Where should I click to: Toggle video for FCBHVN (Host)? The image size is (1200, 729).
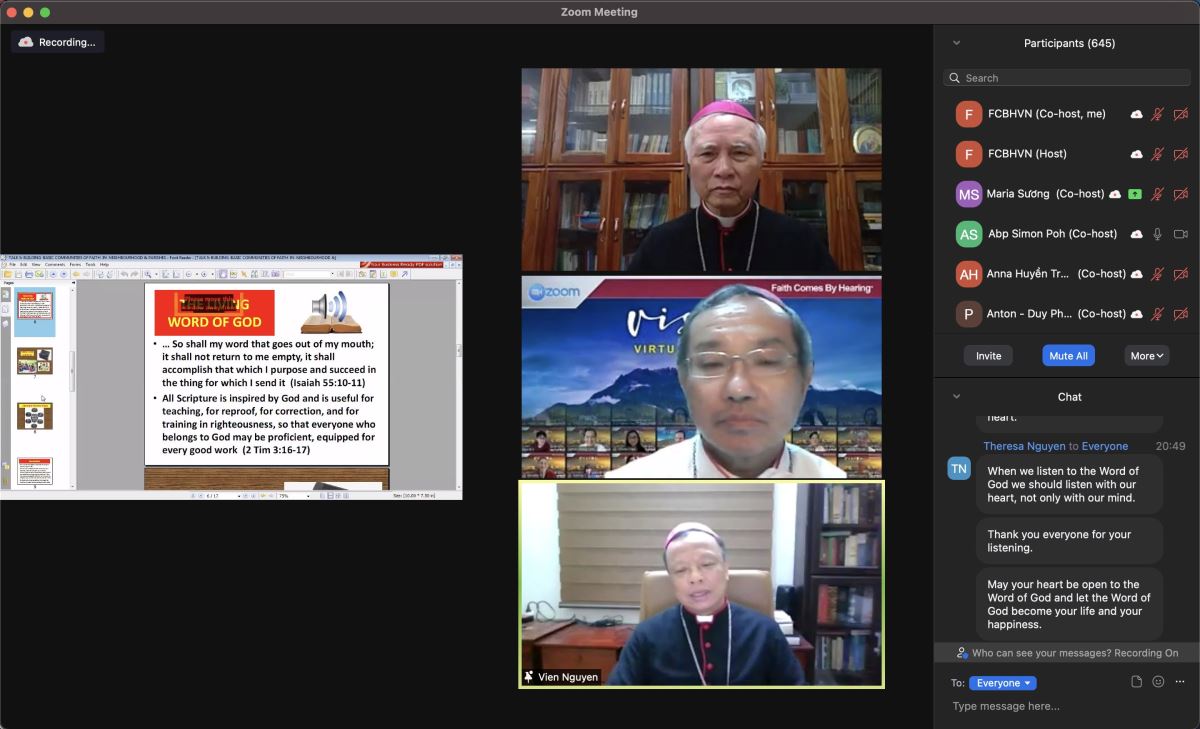1181,154
